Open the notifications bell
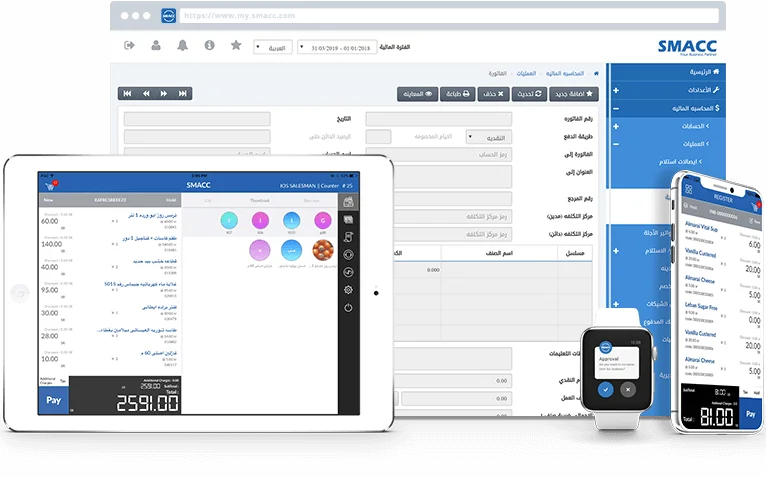766x477 pixels. [182, 45]
